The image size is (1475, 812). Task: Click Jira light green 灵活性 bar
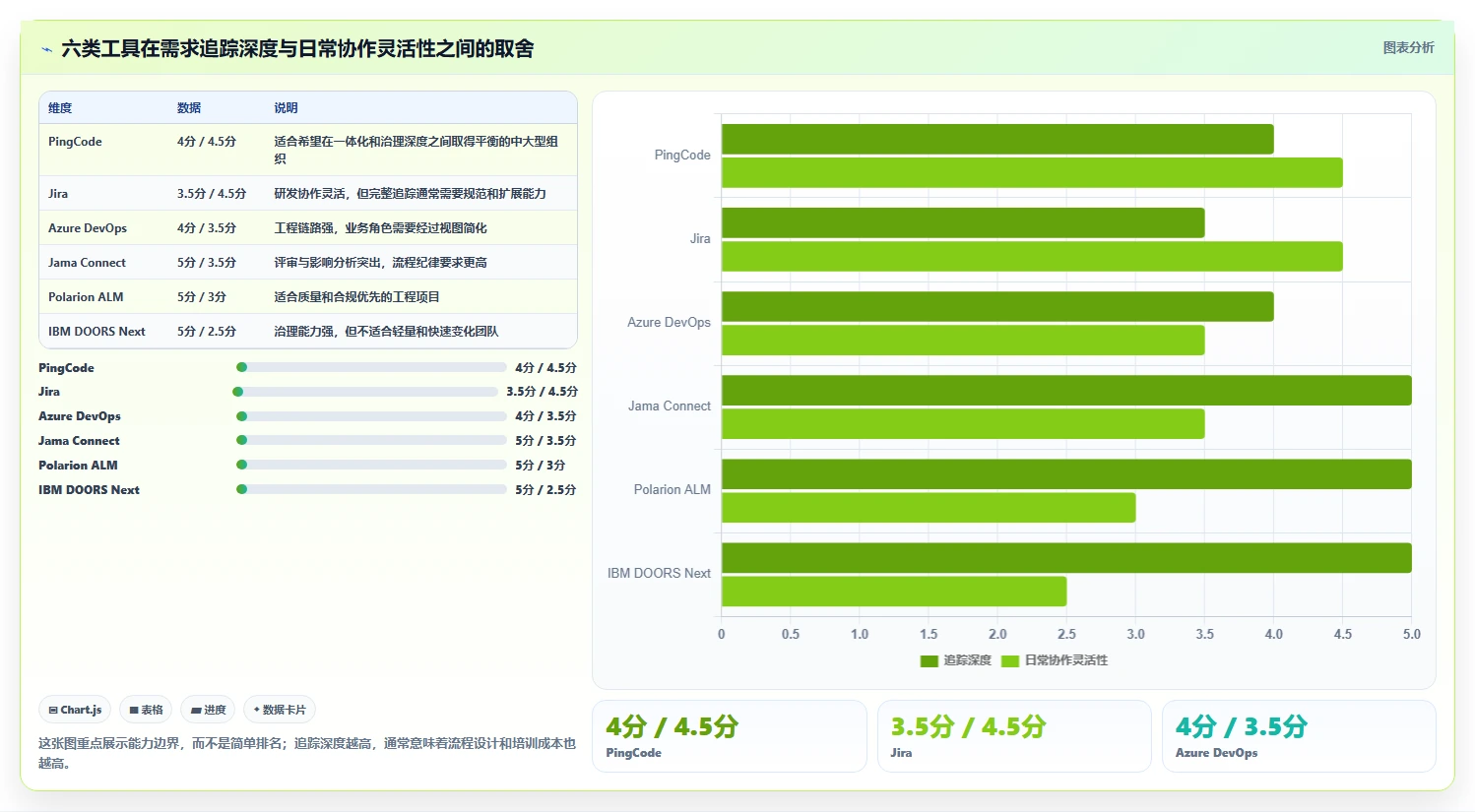(1032, 256)
